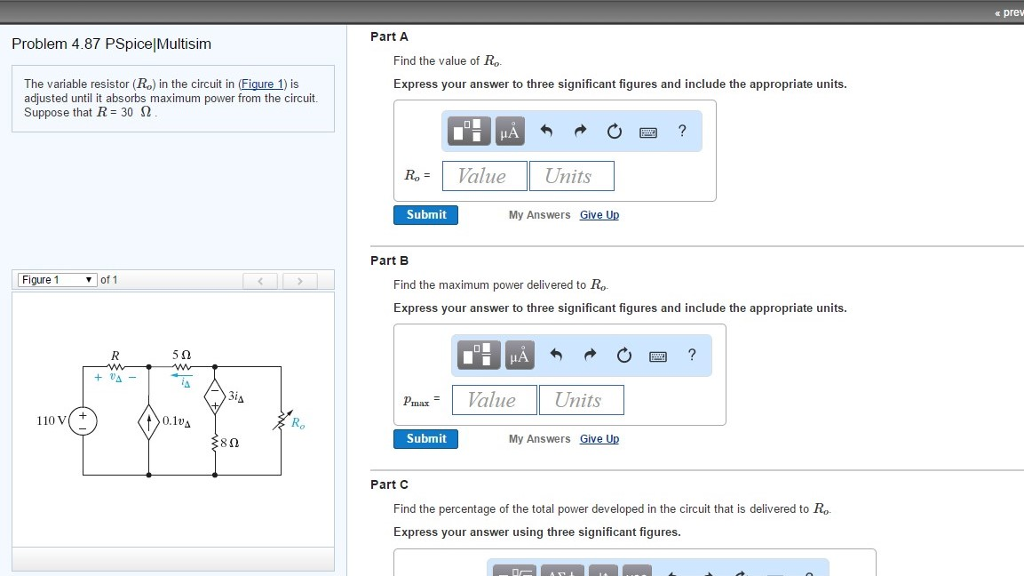Click the Figure 1 hyperlink in the problem text
This screenshot has height=576, width=1024.
[x=261, y=84]
